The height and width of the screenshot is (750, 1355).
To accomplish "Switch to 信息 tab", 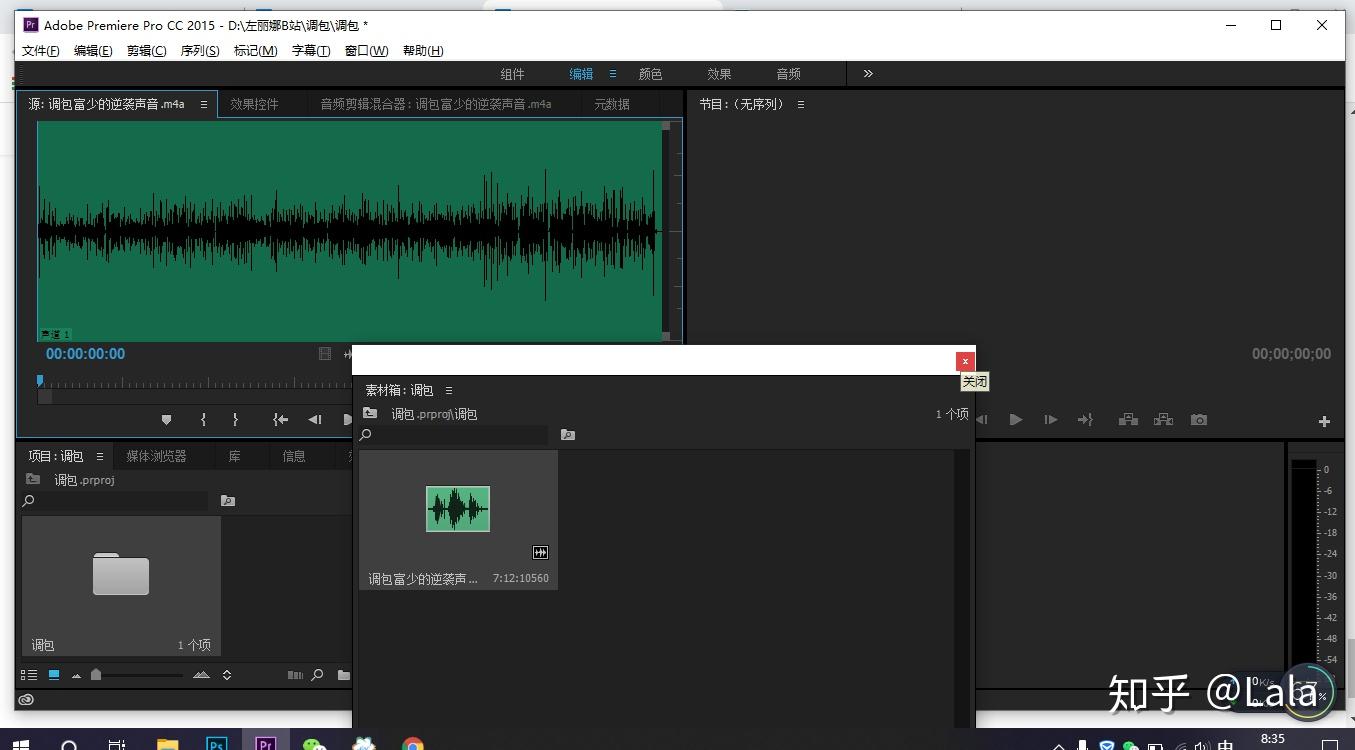I will coord(294,456).
